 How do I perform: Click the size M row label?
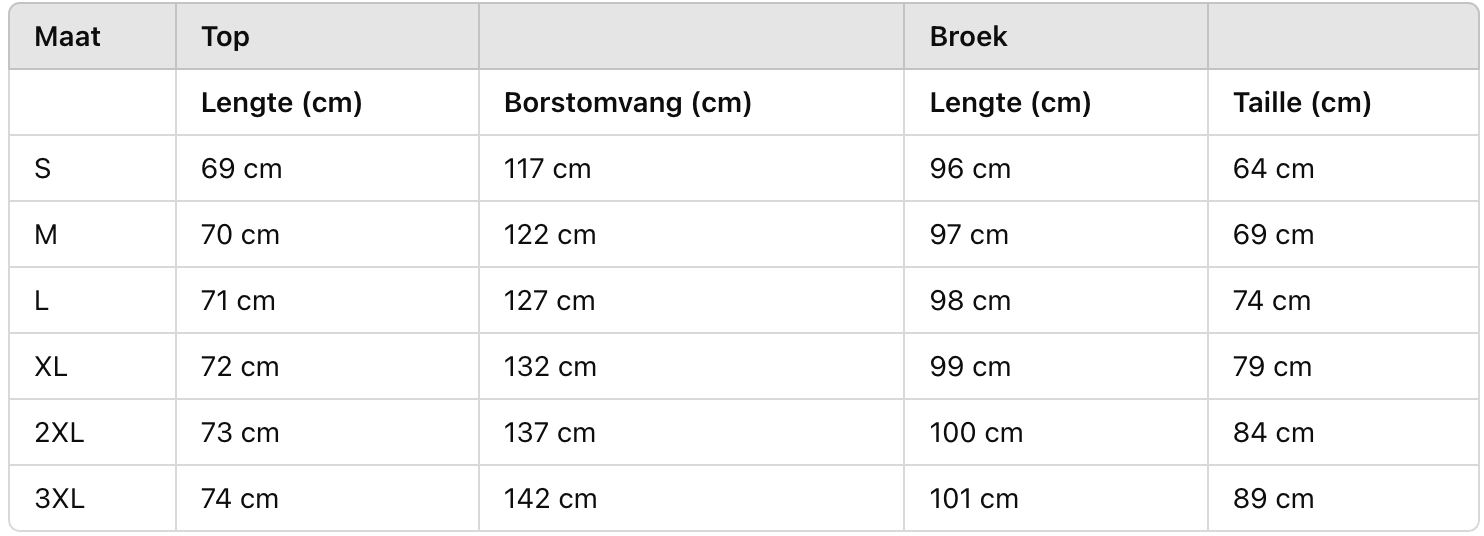coord(45,235)
